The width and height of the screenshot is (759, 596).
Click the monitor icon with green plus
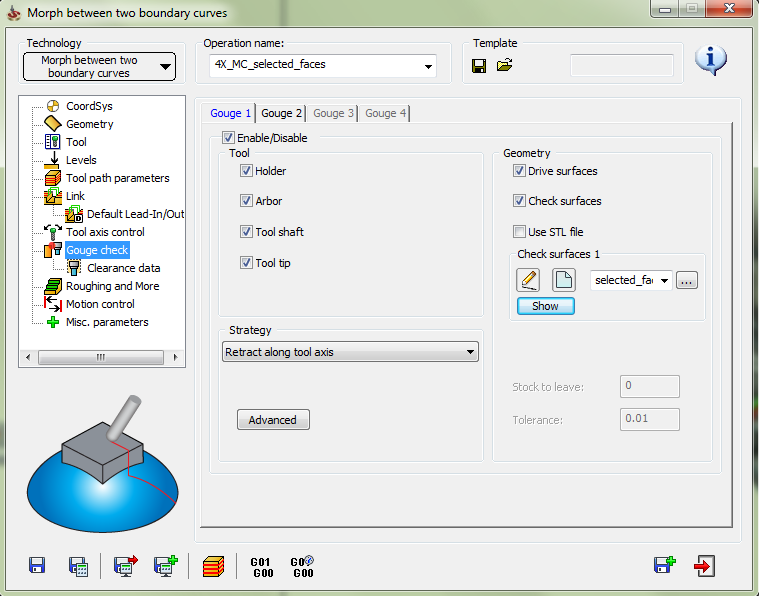coord(166,565)
